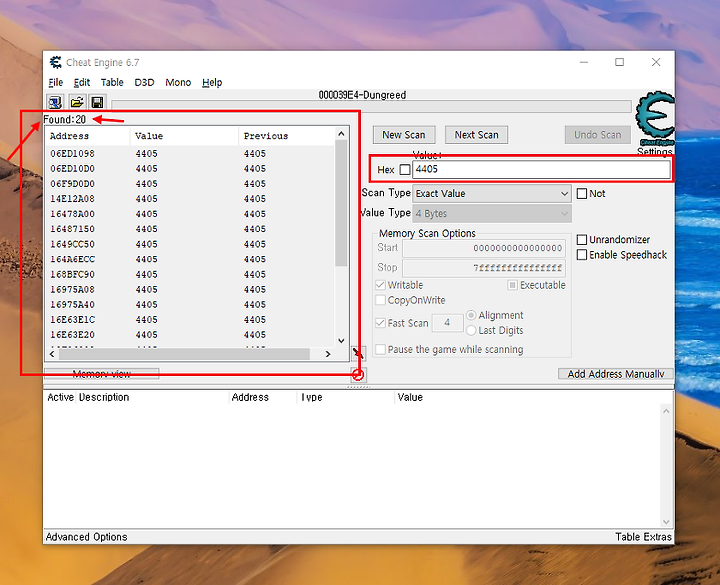720x585 pixels.
Task: Open the D3D menu
Action: pos(144,82)
